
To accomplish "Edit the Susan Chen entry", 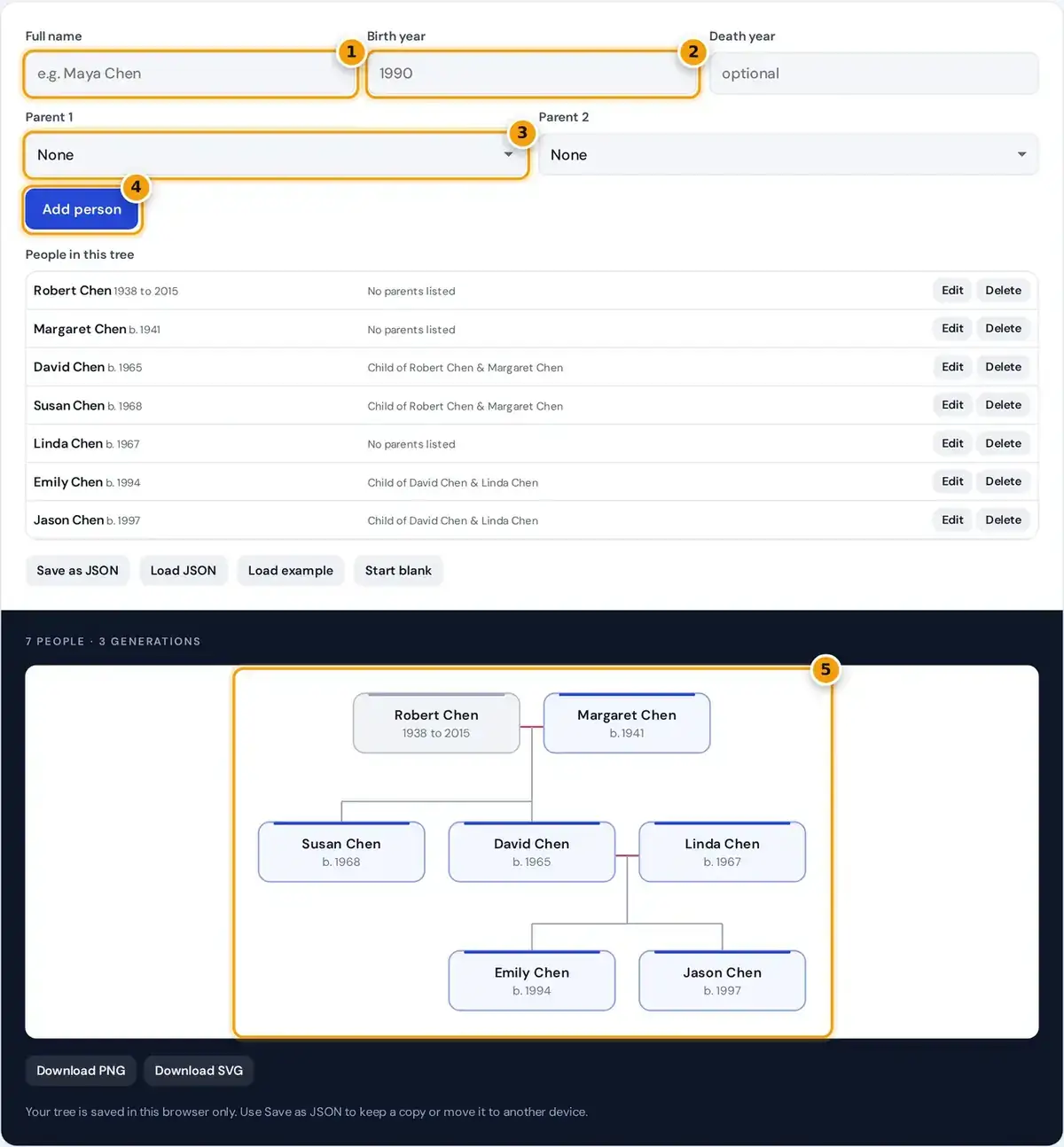I will point(952,405).
